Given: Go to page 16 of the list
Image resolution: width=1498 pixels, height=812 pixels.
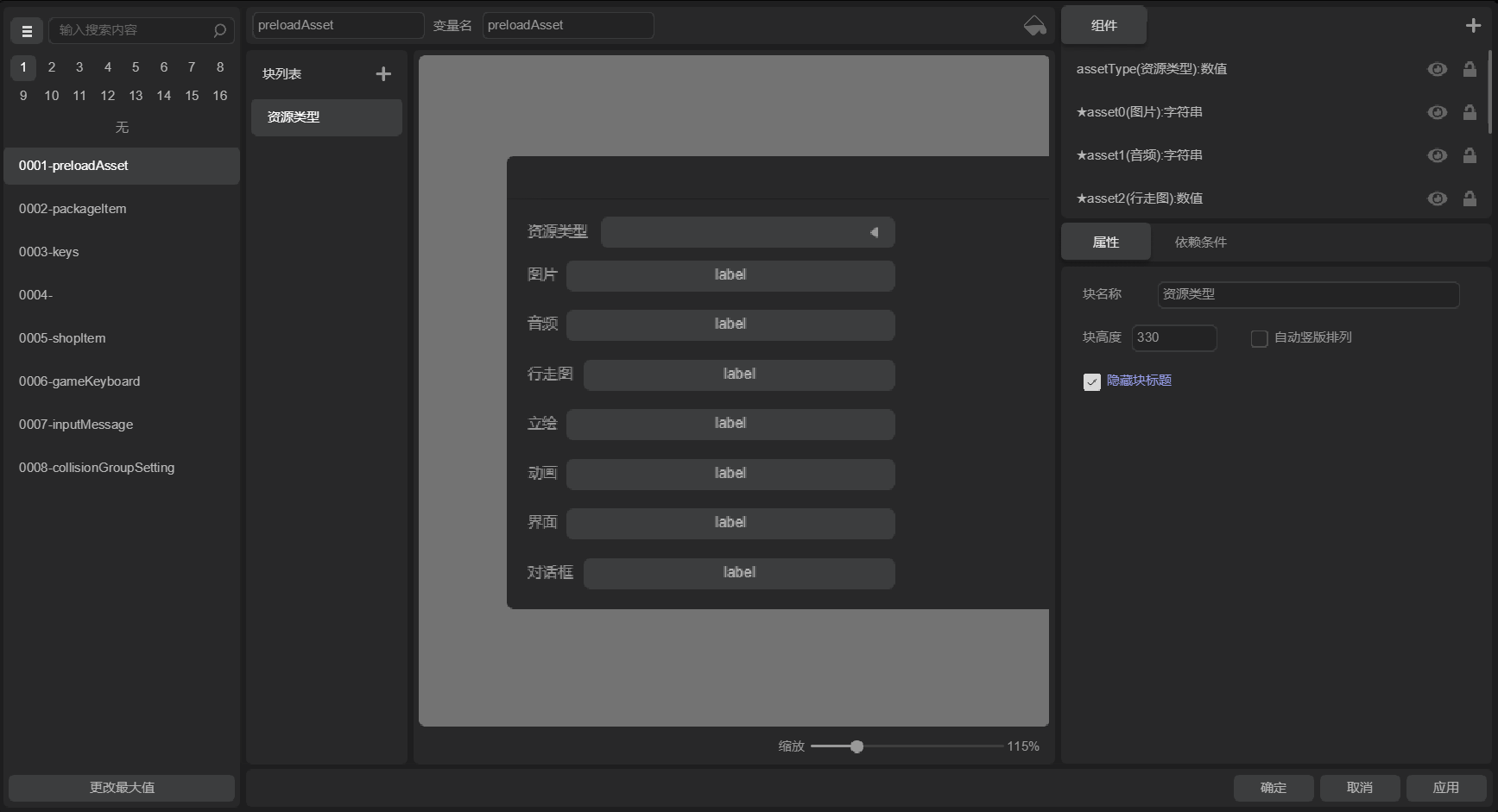Looking at the screenshot, I should point(220,96).
